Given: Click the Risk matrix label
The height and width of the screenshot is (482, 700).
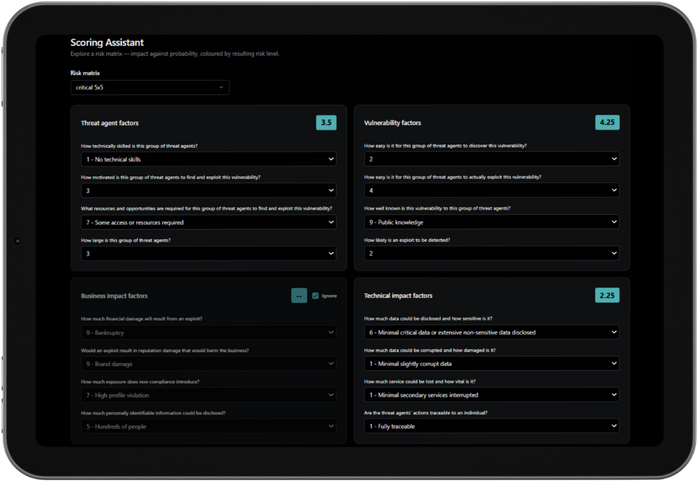Looking at the screenshot, I should coord(85,73).
